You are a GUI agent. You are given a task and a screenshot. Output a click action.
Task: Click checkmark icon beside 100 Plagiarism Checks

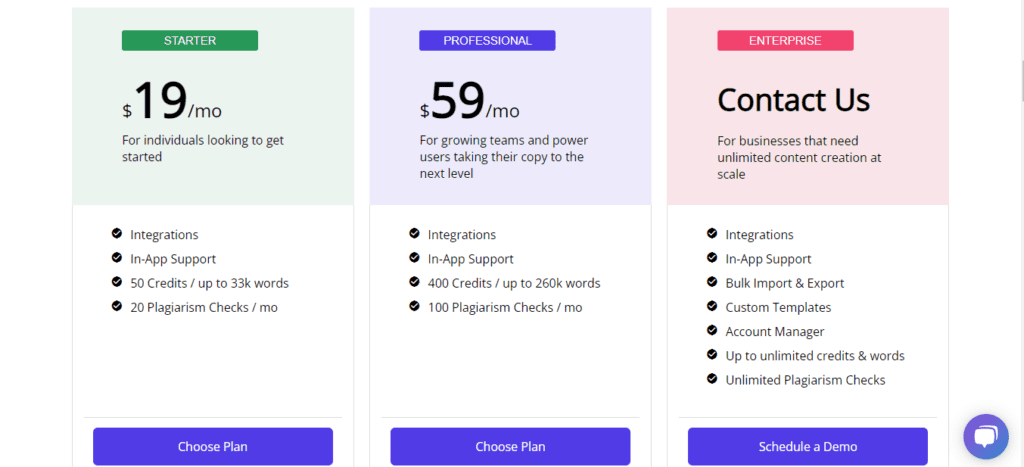414,306
